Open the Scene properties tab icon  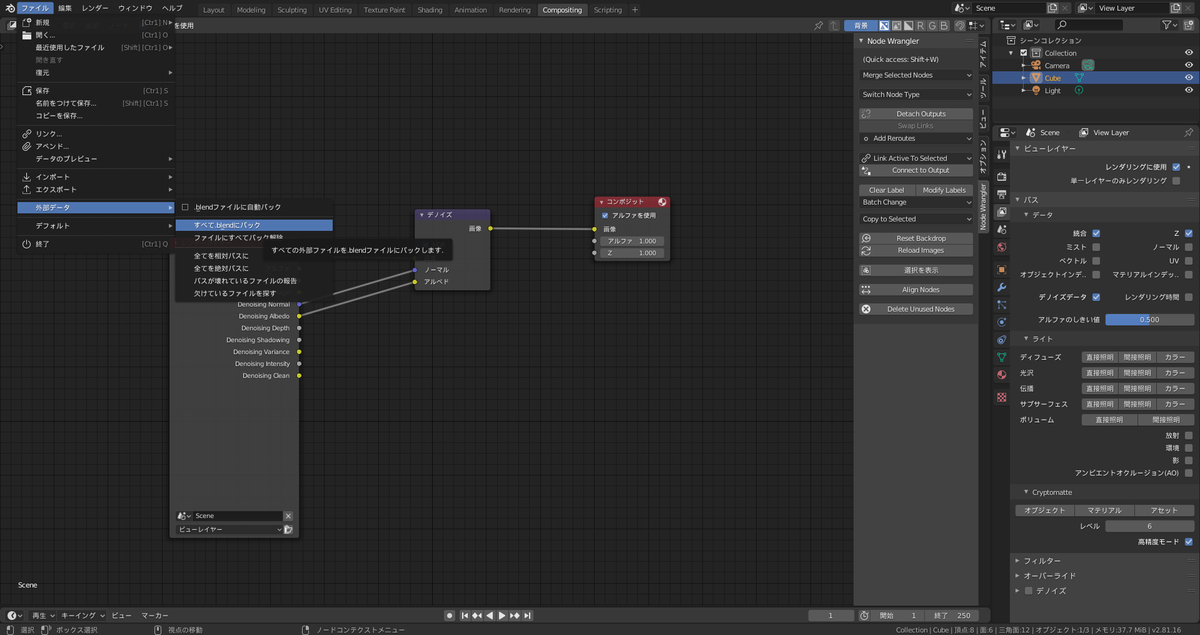click(1001, 229)
